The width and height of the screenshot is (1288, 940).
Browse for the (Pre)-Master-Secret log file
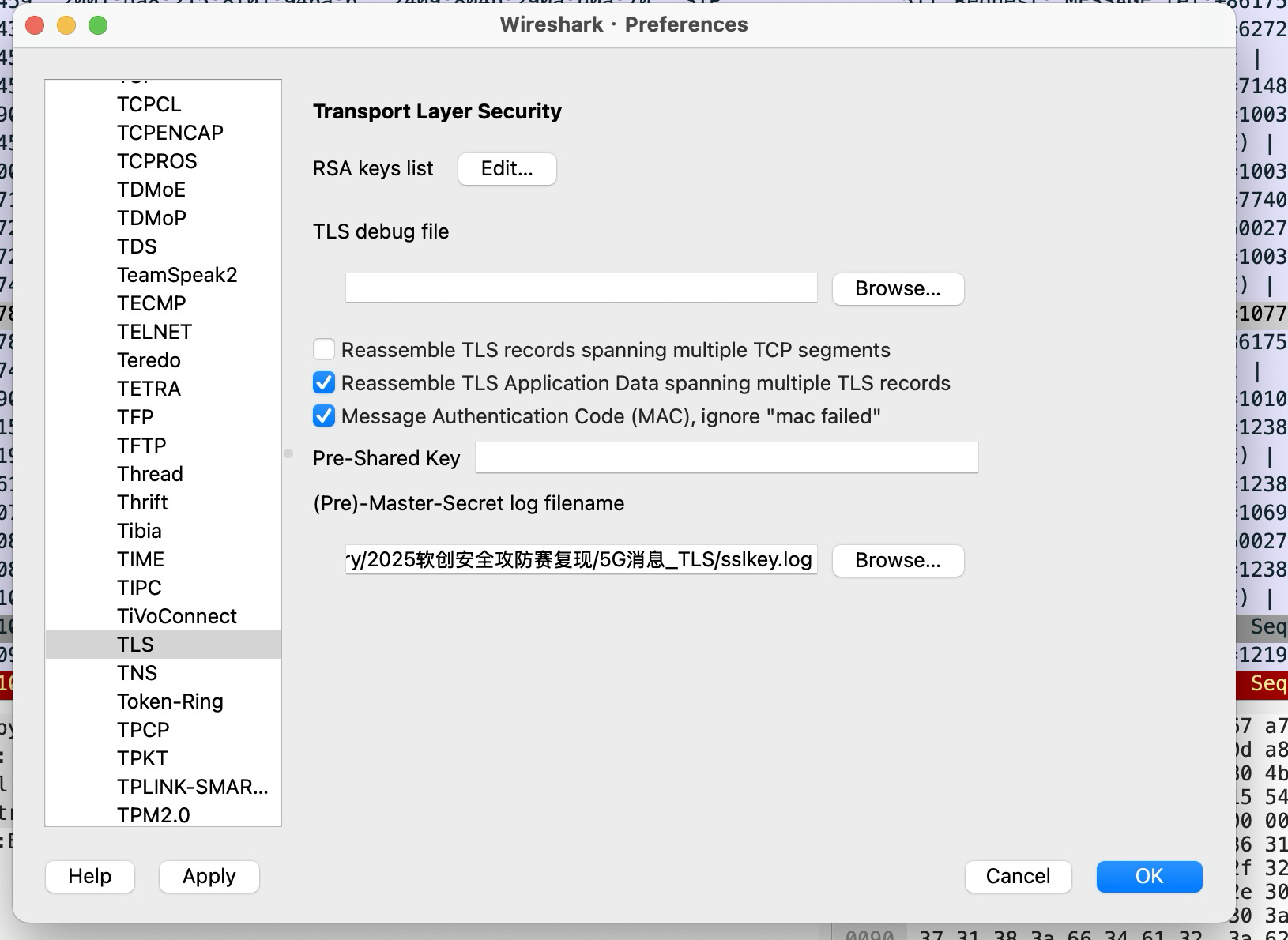point(898,561)
